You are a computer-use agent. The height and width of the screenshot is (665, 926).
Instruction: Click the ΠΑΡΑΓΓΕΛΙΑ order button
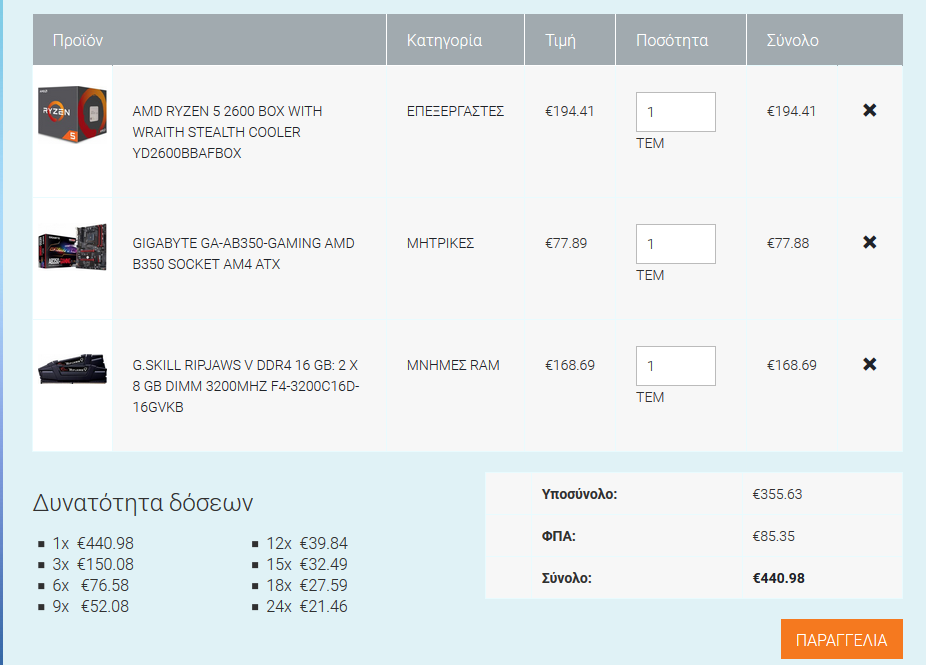[842, 640]
